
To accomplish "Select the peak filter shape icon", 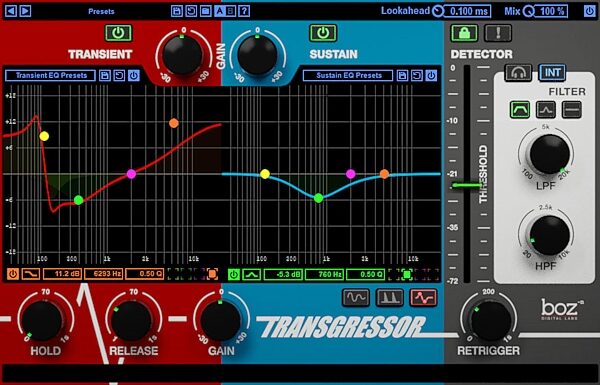I will click(x=546, y=109).
